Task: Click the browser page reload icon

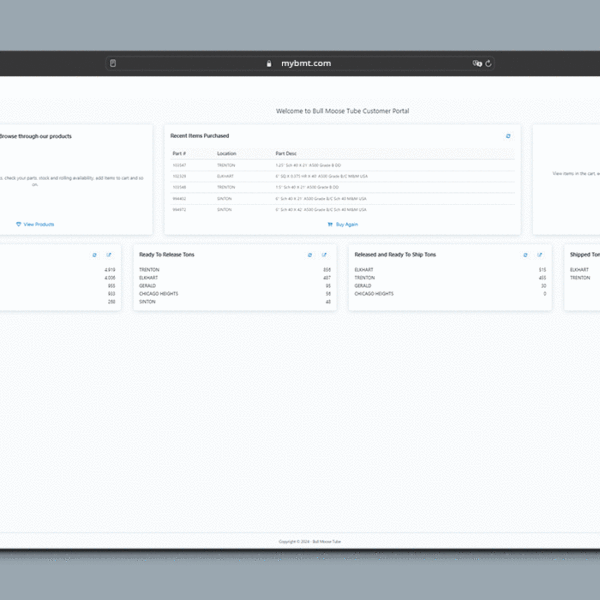Action: [x=489, y=63]
